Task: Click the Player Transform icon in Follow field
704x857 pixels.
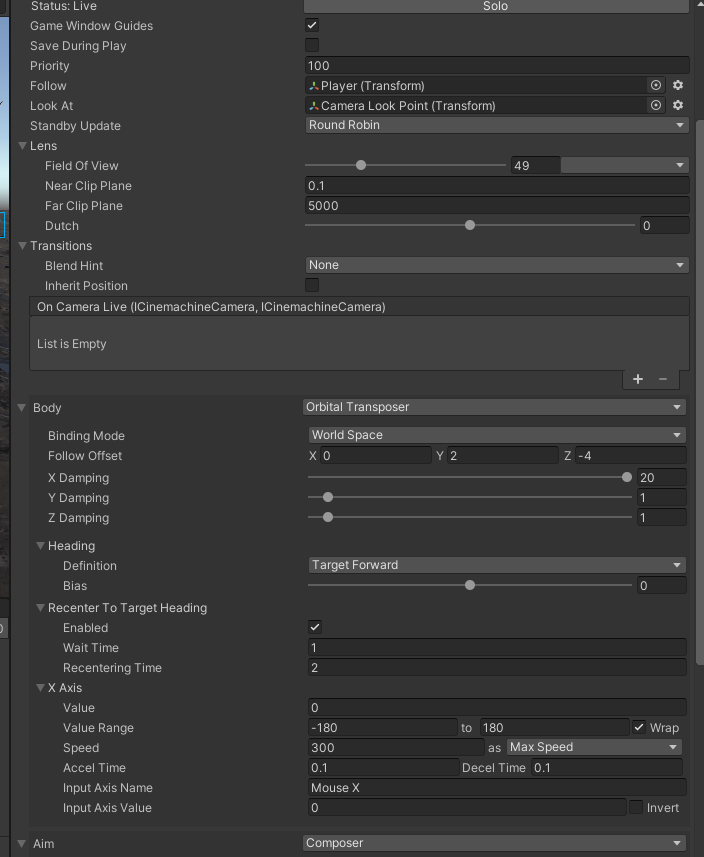Action: coord(315,85)
